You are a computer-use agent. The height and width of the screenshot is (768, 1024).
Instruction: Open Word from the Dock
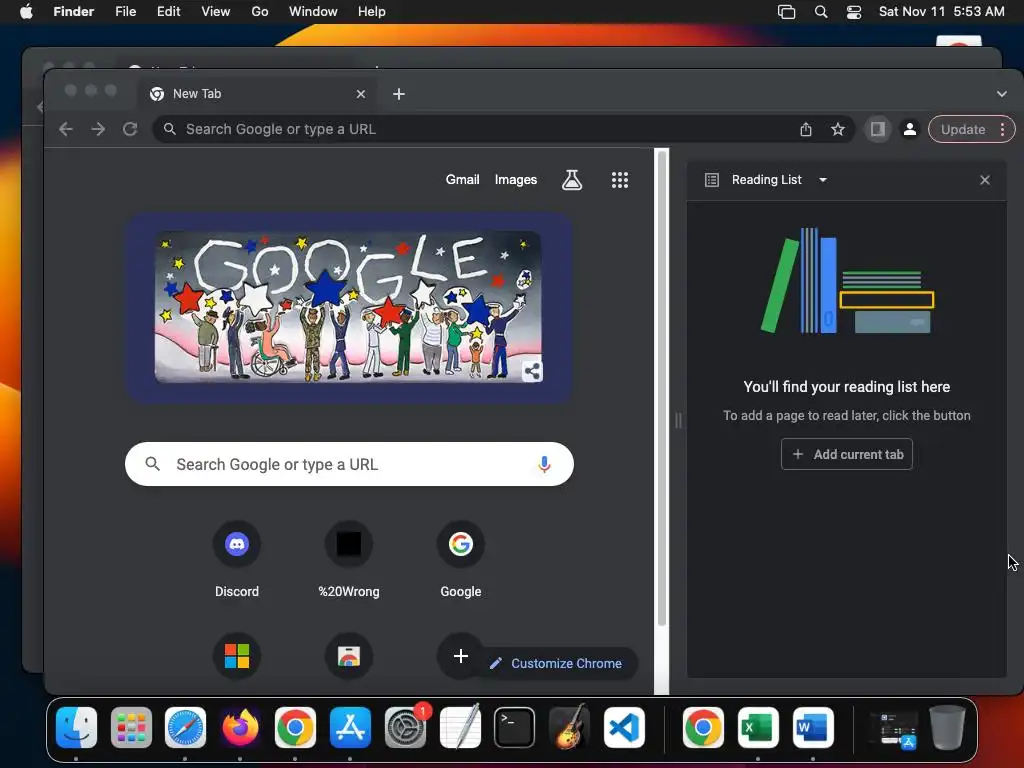(813, 728)
